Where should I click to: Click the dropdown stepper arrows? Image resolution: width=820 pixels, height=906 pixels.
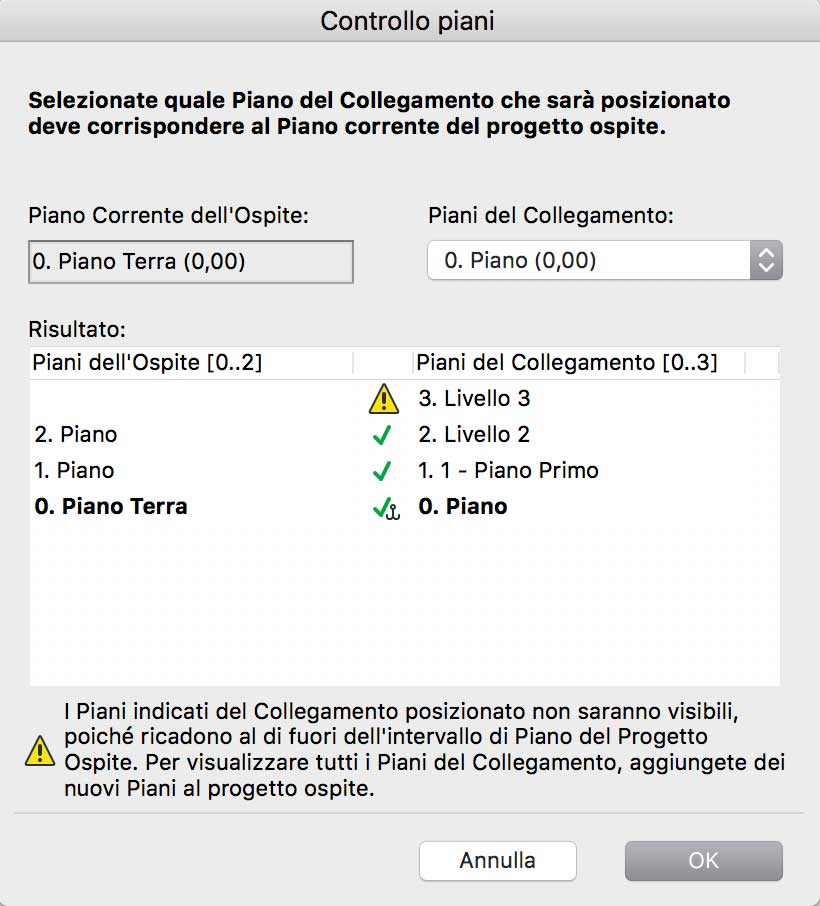click(x=766, y=261)
